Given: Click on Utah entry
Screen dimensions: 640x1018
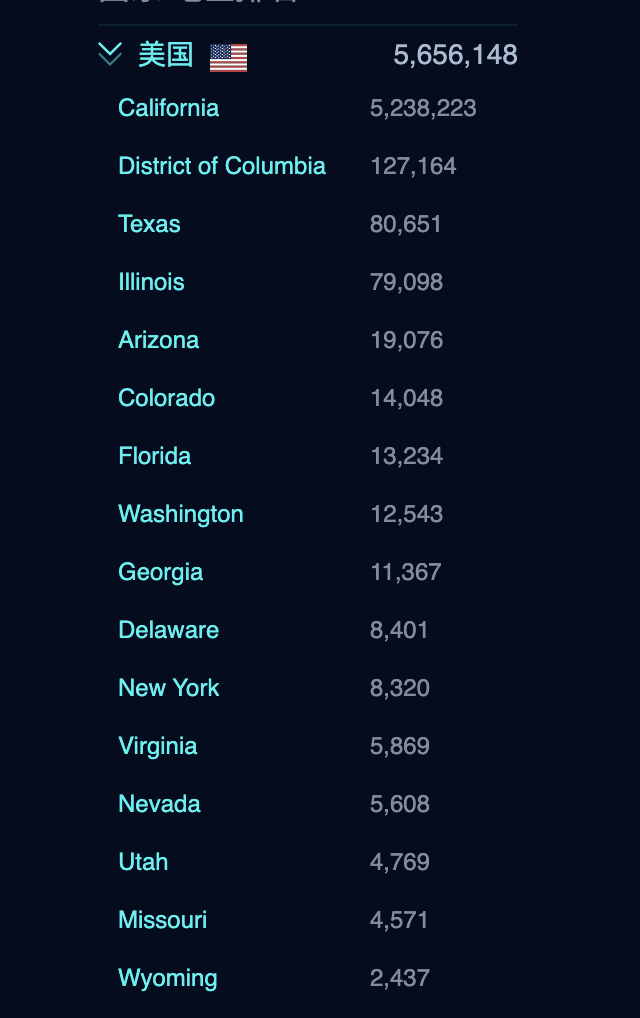Looking at the screenshot, I should (x=143, y=862).
